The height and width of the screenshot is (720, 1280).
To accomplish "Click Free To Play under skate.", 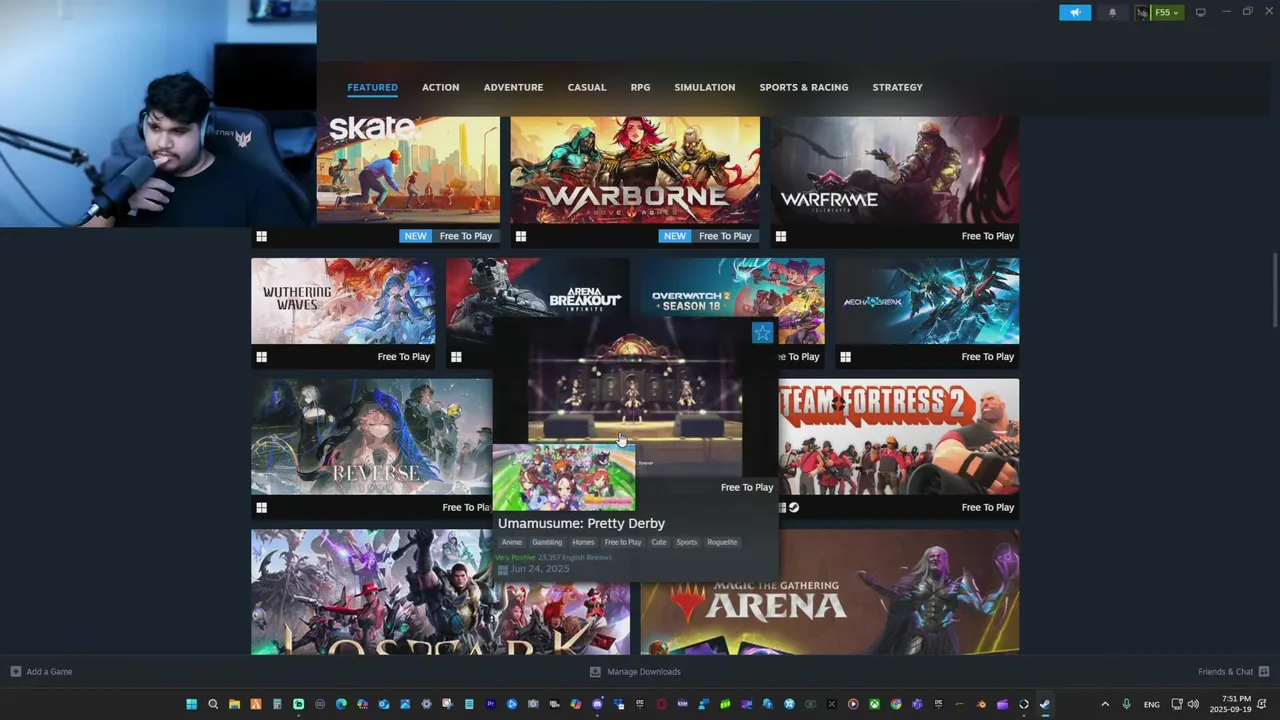I will [466, 236].
